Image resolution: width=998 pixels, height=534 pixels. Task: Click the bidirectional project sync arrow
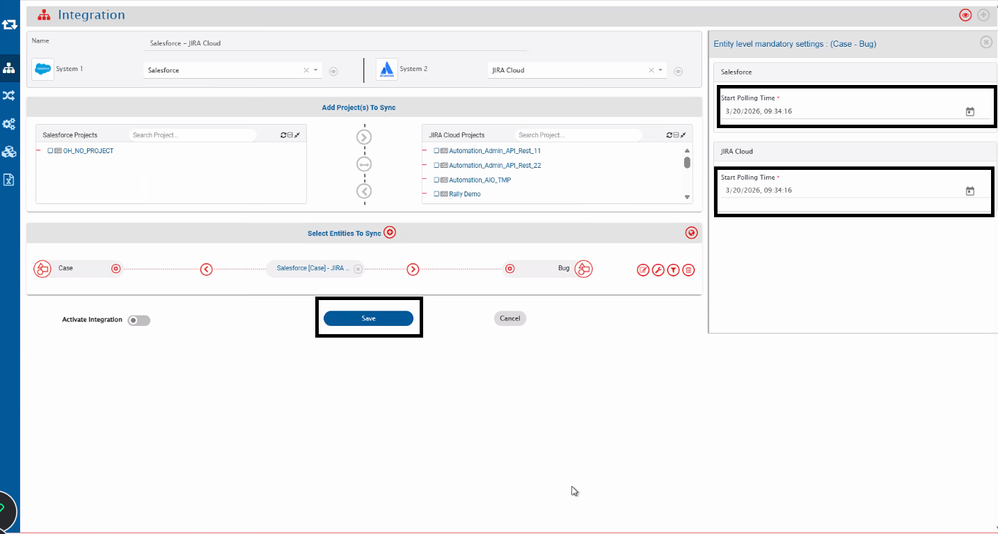pos(364,164)
